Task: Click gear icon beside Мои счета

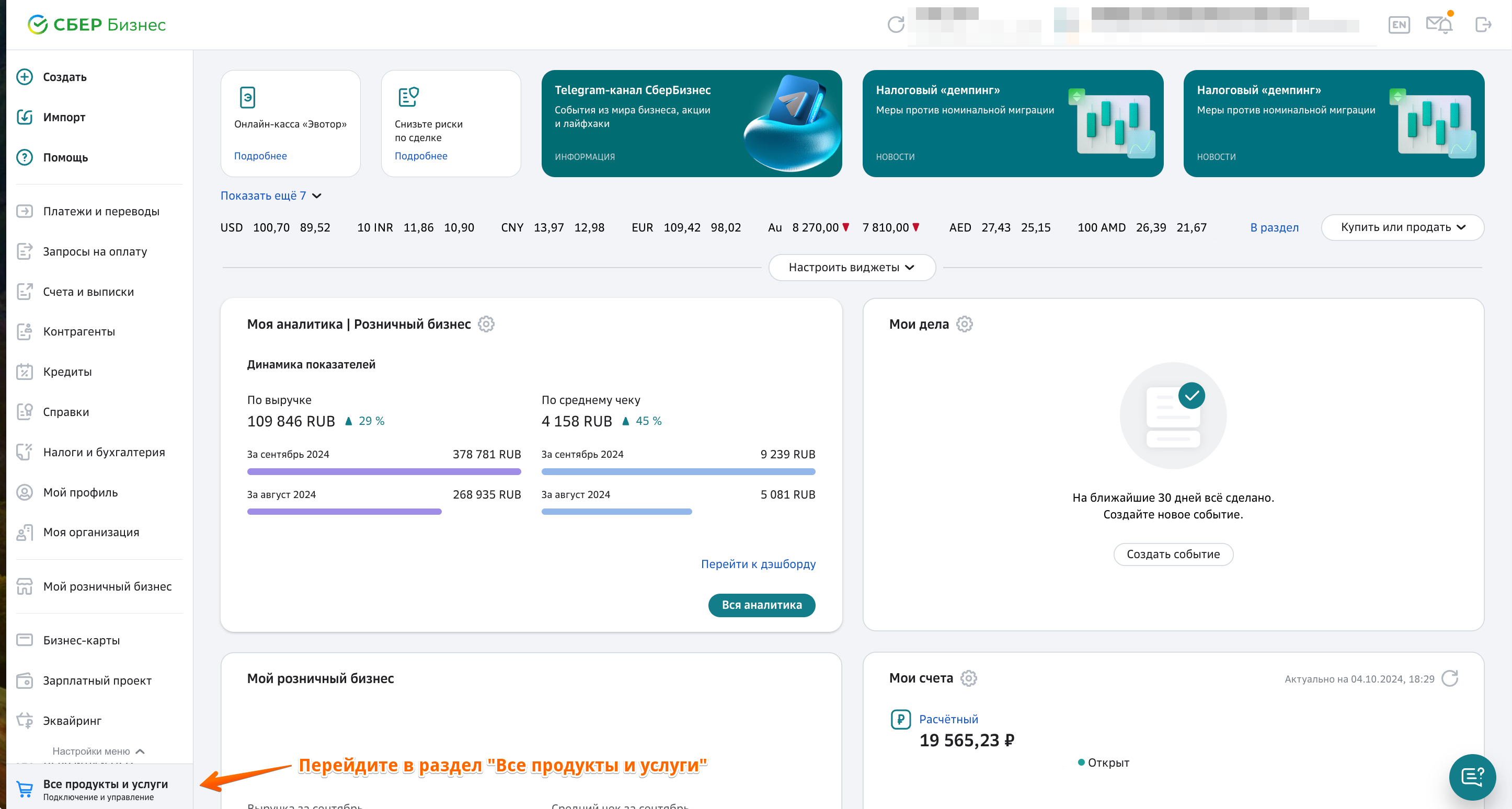Action: point(968,678)
